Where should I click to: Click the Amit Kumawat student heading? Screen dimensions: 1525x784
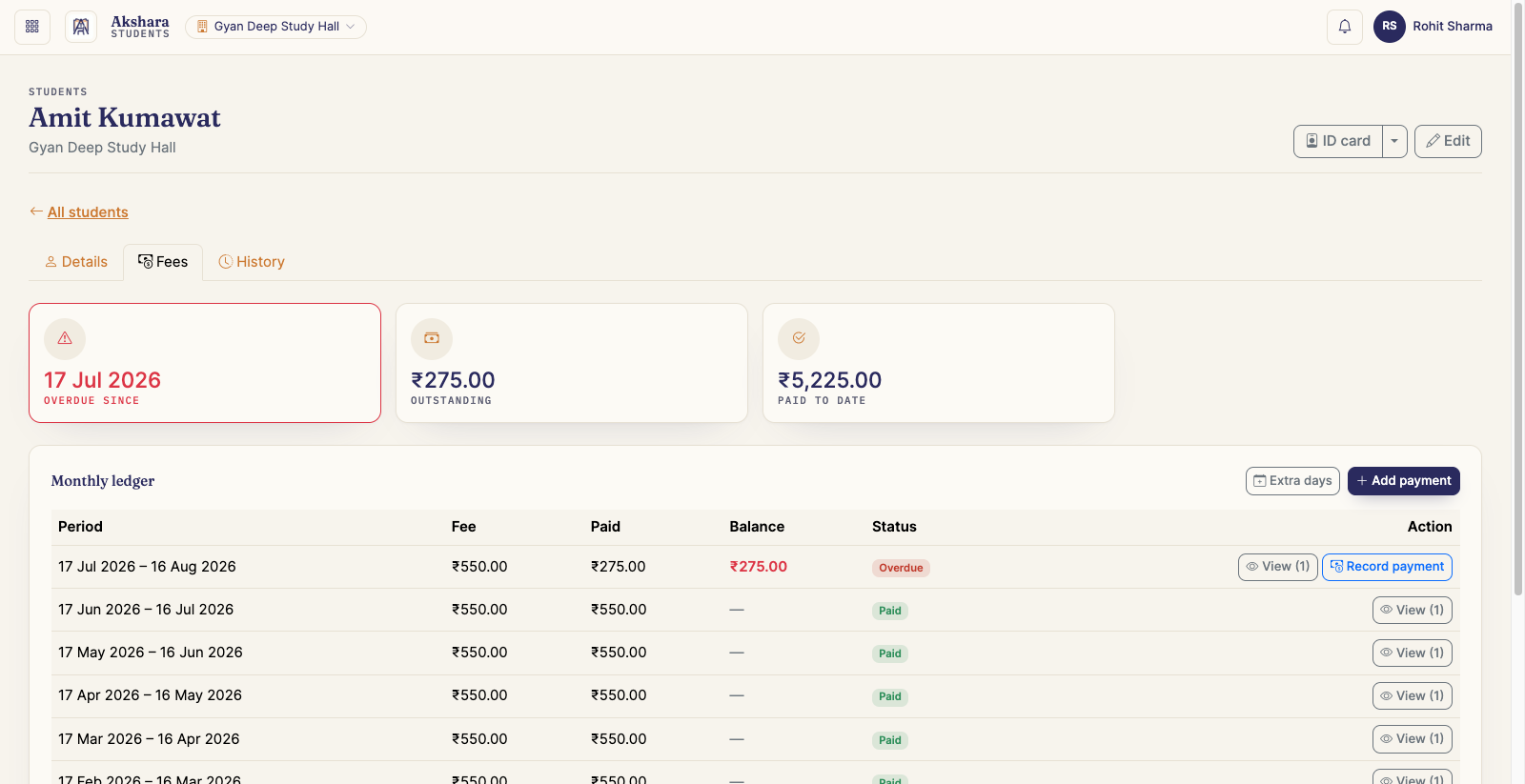coord(125,117)
